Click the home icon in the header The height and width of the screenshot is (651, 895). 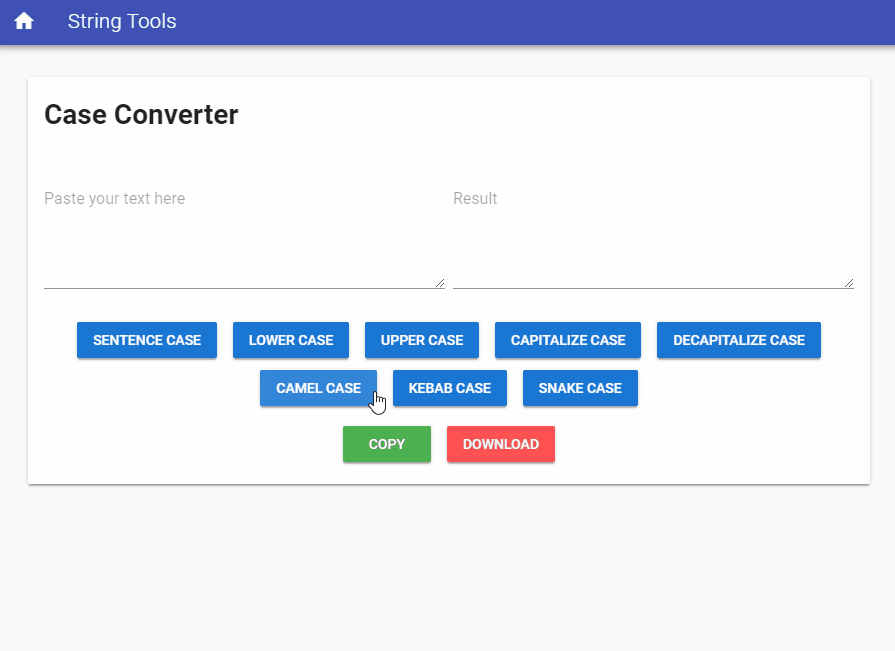tap(24, 21)
